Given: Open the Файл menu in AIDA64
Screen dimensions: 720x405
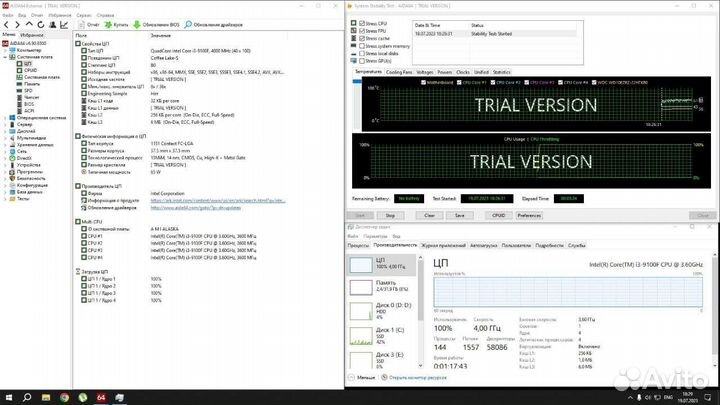Looking at the screenshot, I should coord(8,15).
